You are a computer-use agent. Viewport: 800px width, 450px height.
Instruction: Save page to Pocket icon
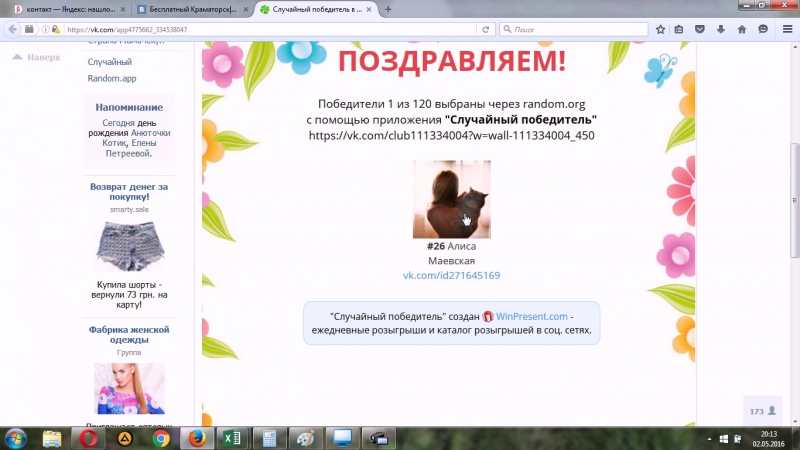[x=700, y=30]
